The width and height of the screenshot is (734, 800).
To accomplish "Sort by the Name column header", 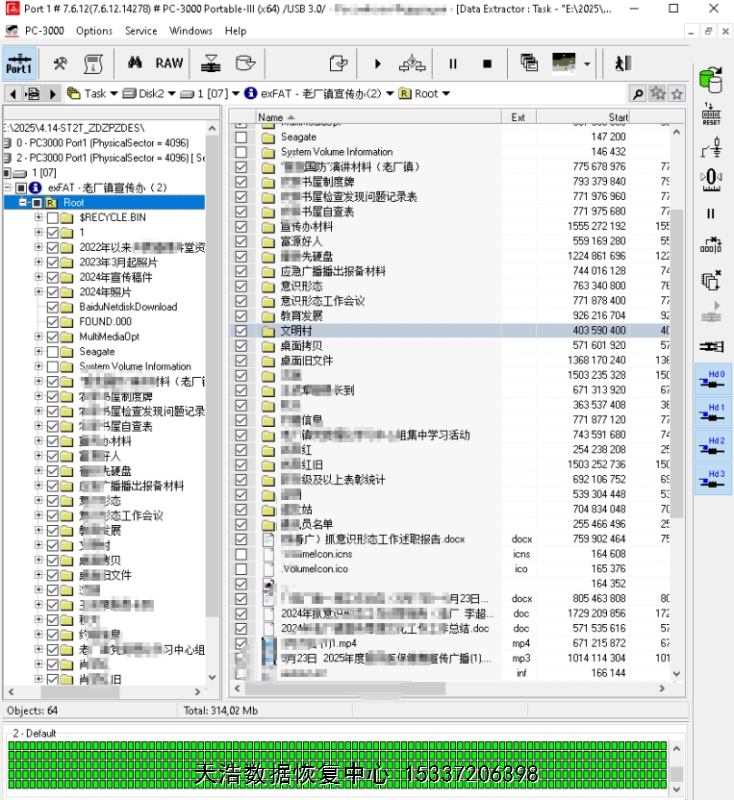I will (x=272, y=117).
